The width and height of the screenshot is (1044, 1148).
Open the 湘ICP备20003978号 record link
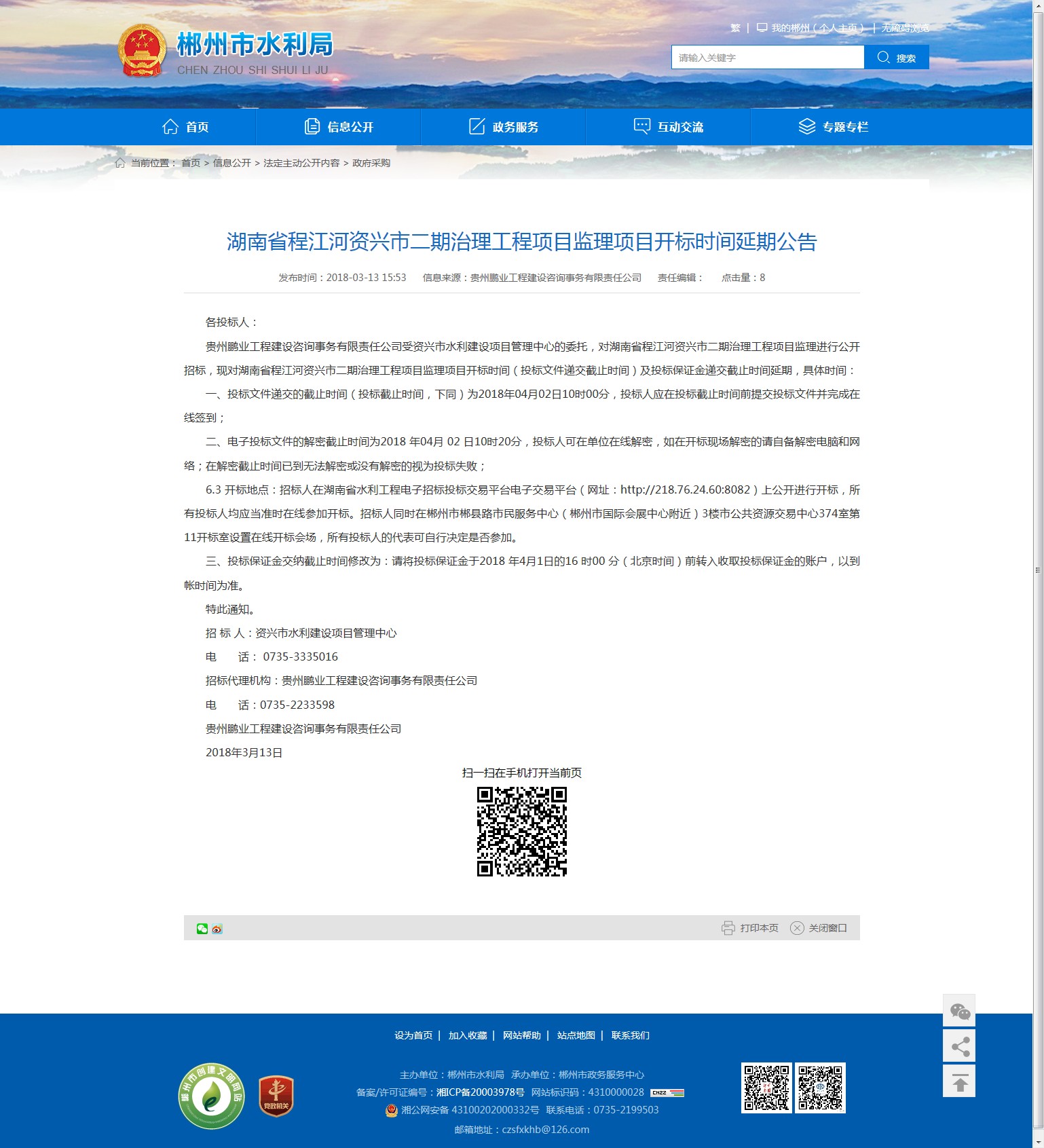[x=480, y=1092]
